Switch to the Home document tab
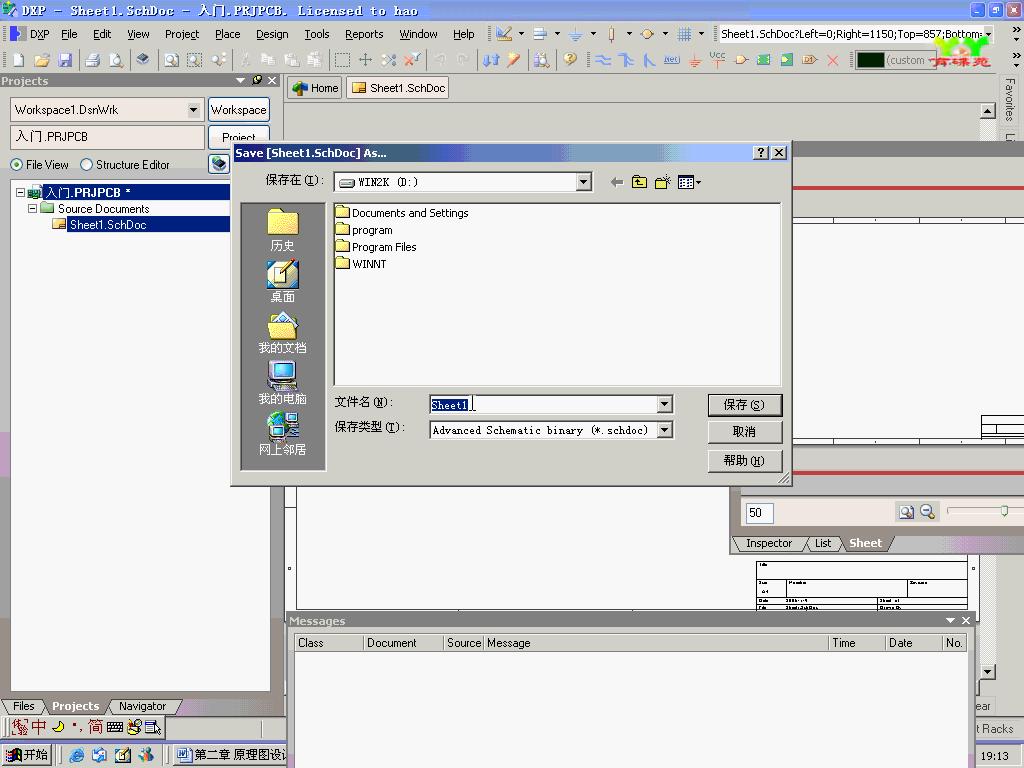1024x768 pixels. click(x=315, y=88)
